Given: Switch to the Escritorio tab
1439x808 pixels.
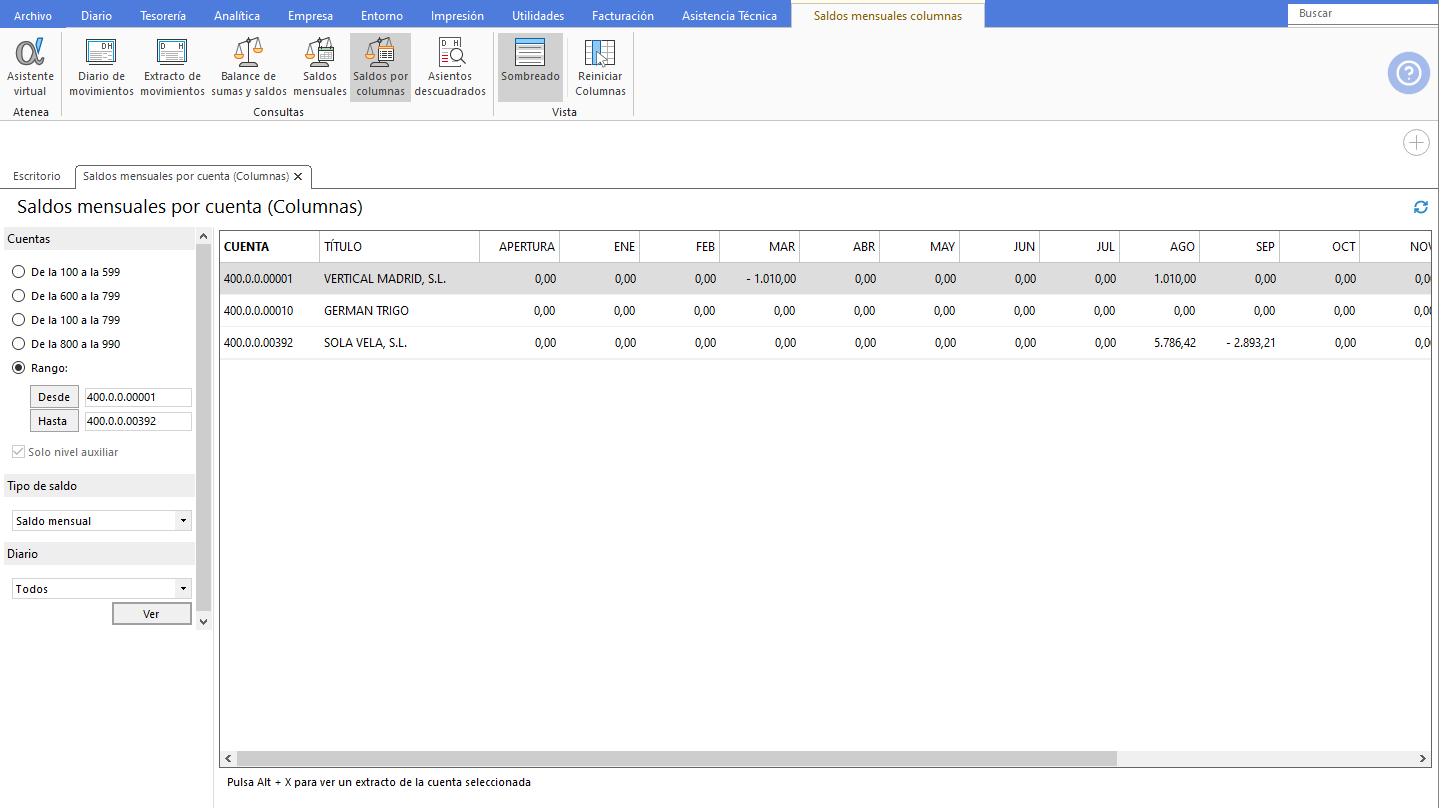Looking at the screenshot, I should click(x=37, y=176).
